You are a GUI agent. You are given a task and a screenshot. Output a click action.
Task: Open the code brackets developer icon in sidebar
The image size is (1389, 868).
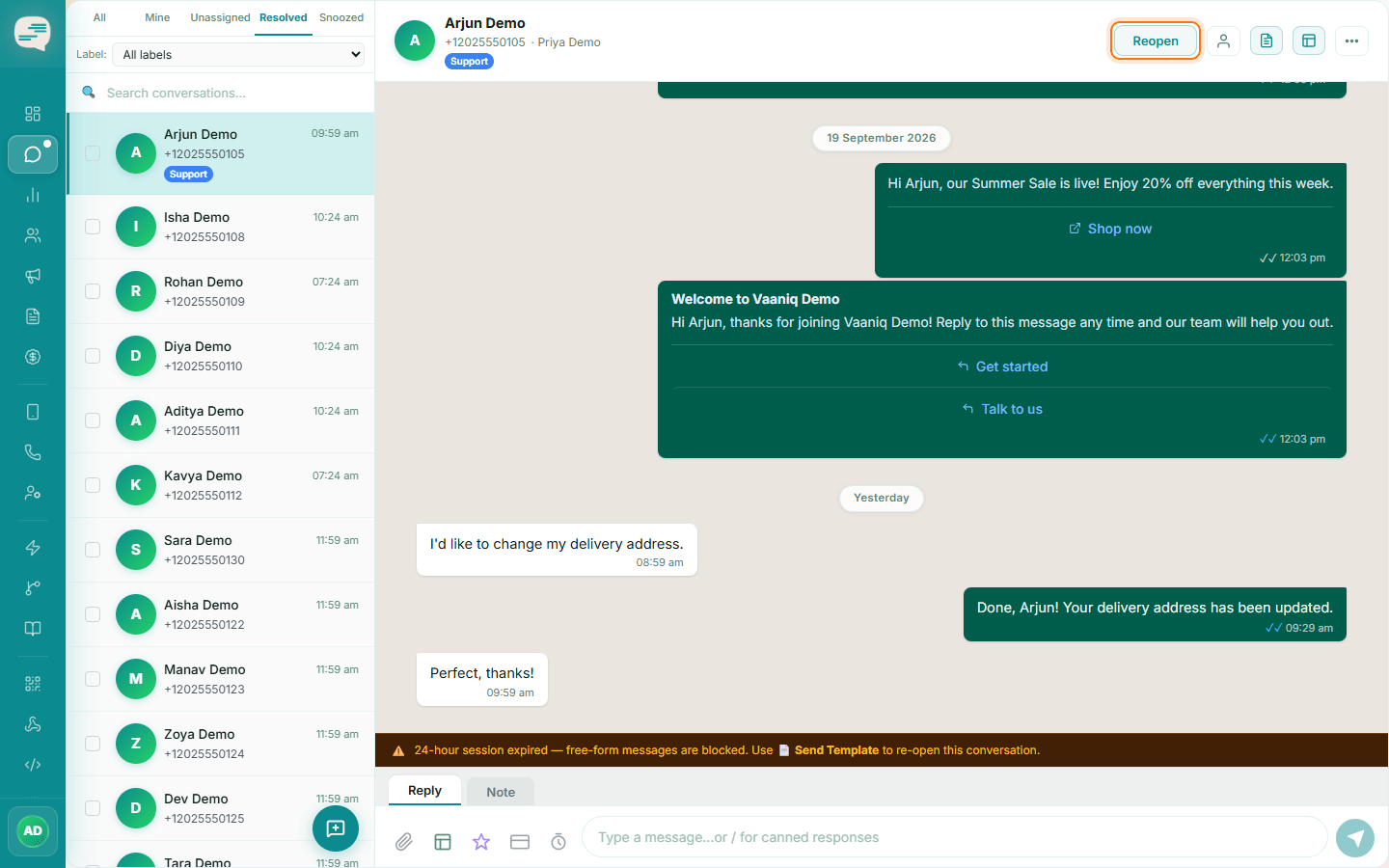33,765
